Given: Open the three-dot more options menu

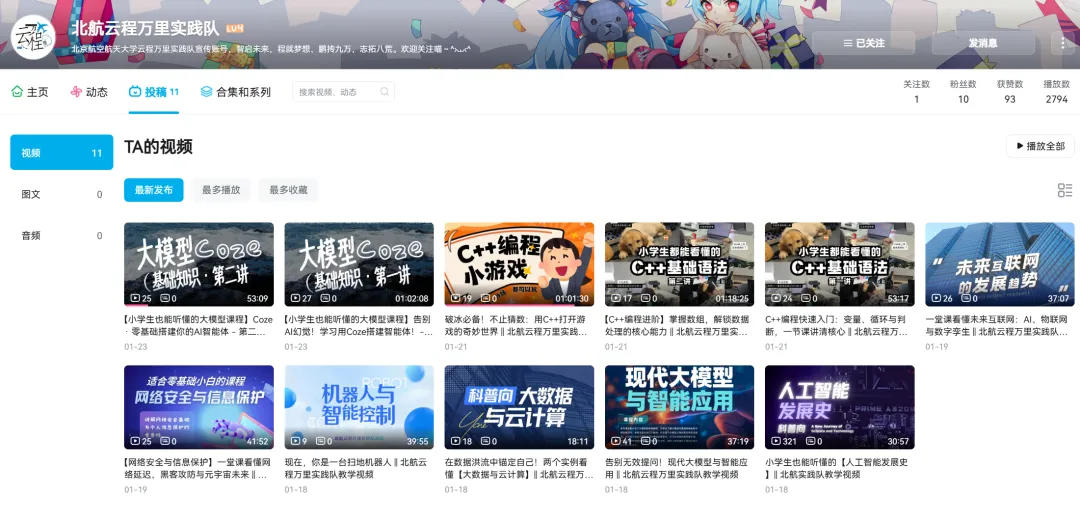Looking at the screenshot, I should click(1063, 43).
